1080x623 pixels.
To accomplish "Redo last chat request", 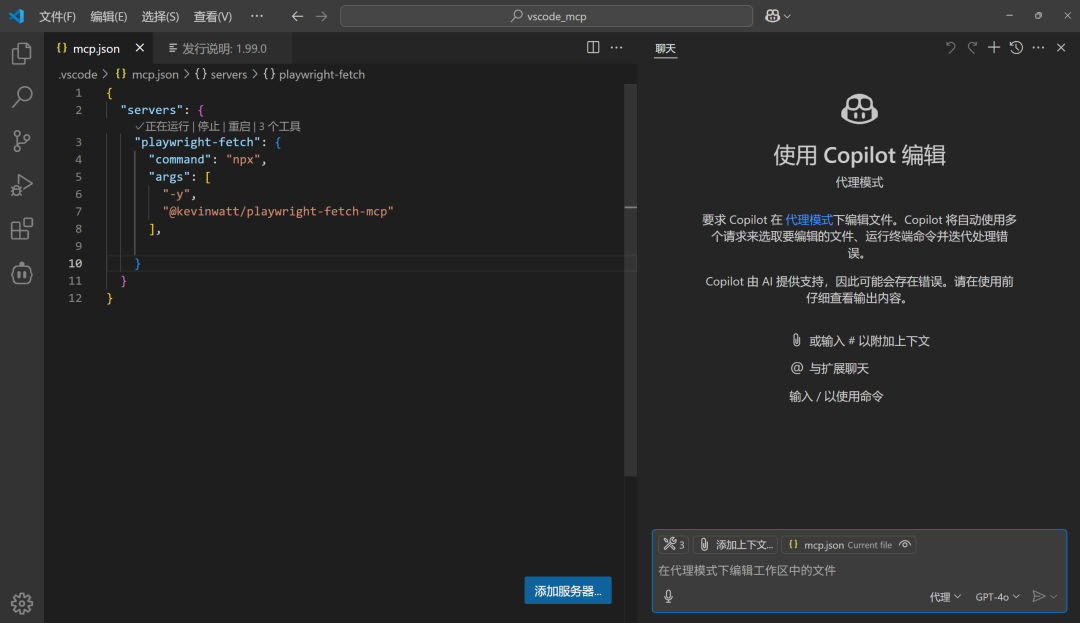I will tap(972, 47).
